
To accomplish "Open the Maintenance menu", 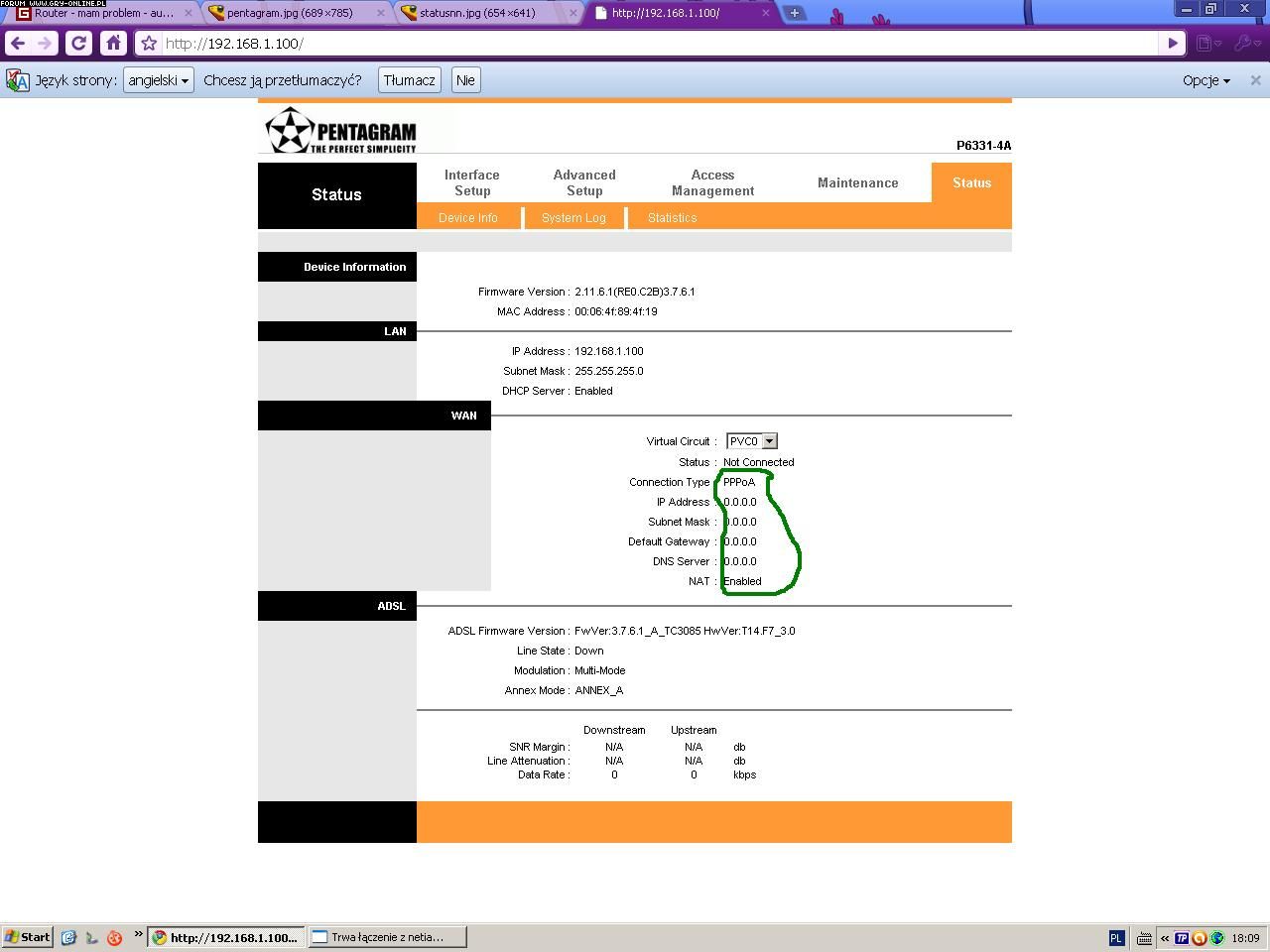I will coord(857,182).
